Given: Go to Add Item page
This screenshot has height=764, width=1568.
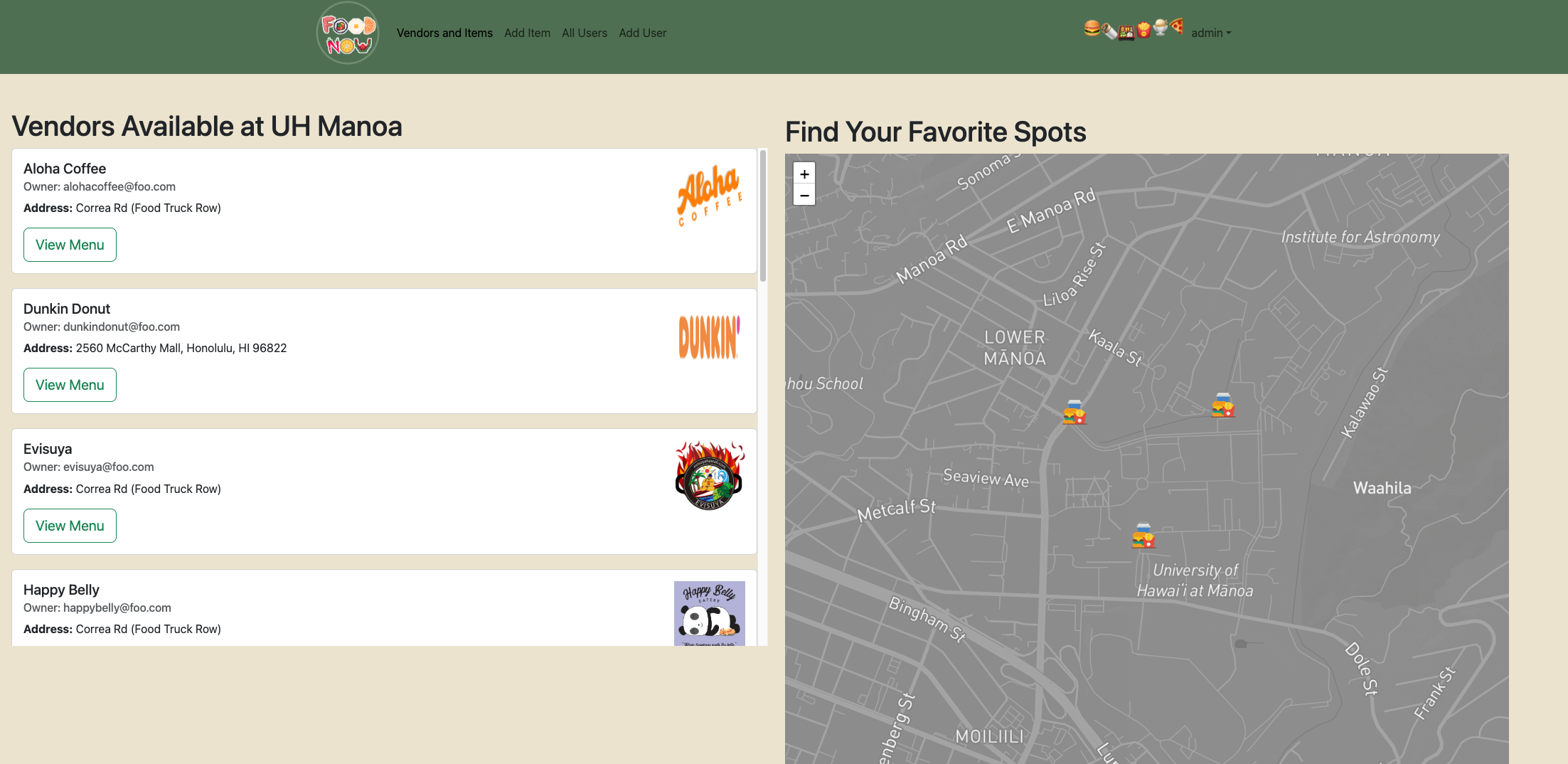Looking at the screenshot, I should [527, 33].
